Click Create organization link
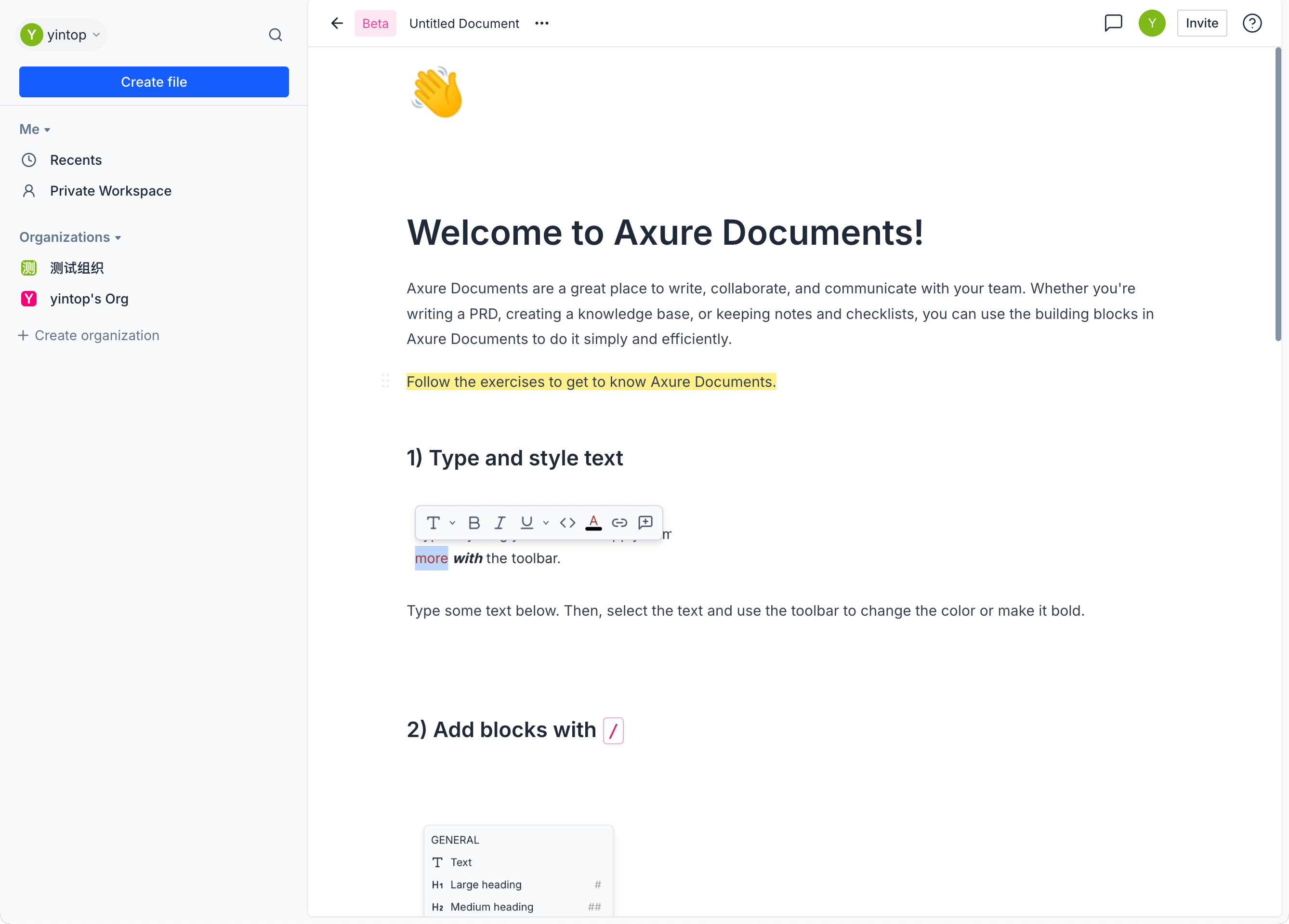1289x924 pixels. click(89, 335)
